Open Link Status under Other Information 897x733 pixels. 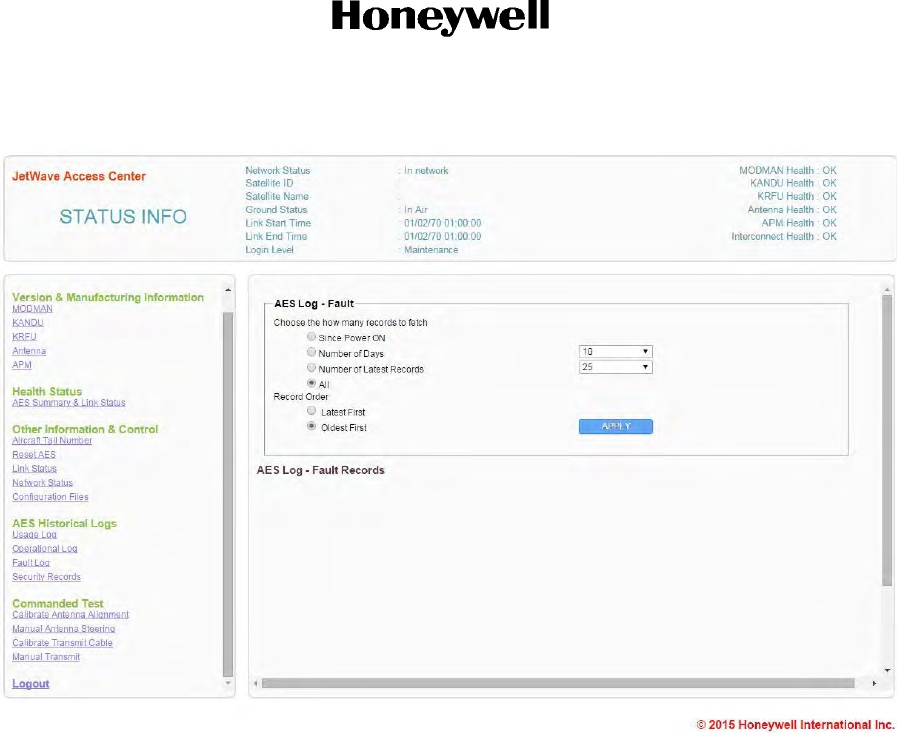click(x=34, y=468)
